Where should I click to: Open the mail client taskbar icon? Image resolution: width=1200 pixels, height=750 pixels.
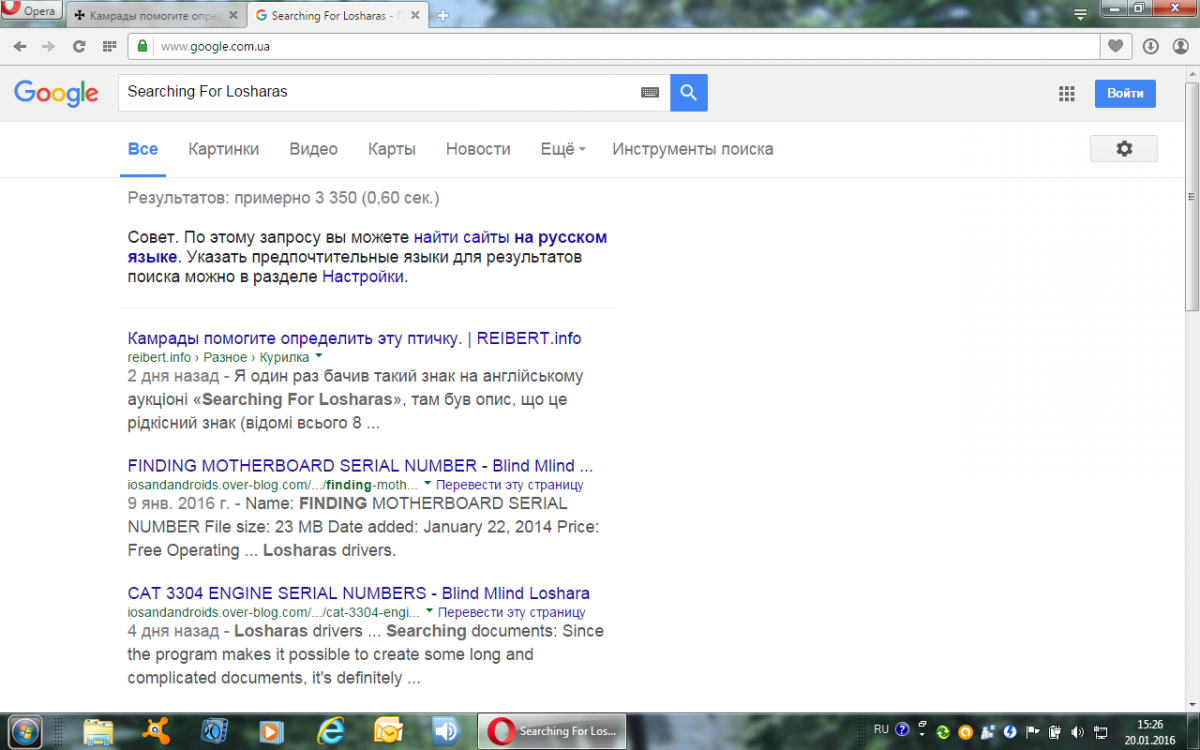point(388,731)
